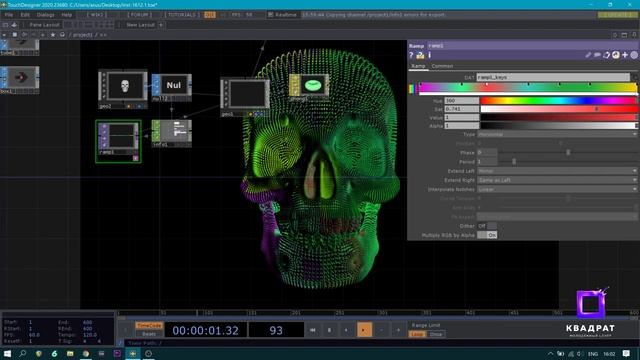Click the Alpha gradient slider
The image size is (640, 360).
click(558, 126)
